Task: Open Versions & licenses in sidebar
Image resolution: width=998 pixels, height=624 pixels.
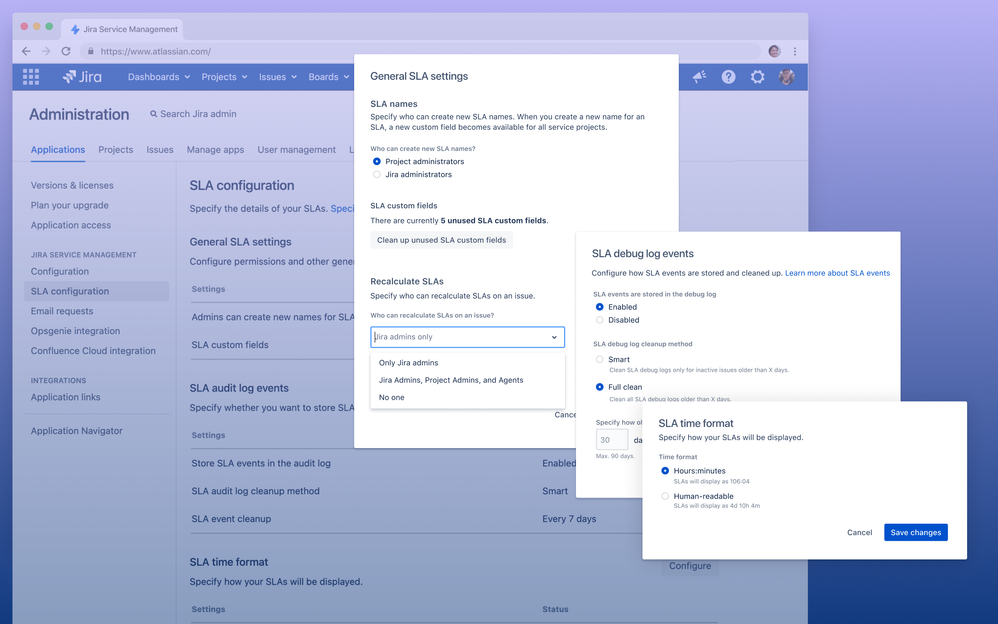Action: pyautogui.click(x=72, y=185)
